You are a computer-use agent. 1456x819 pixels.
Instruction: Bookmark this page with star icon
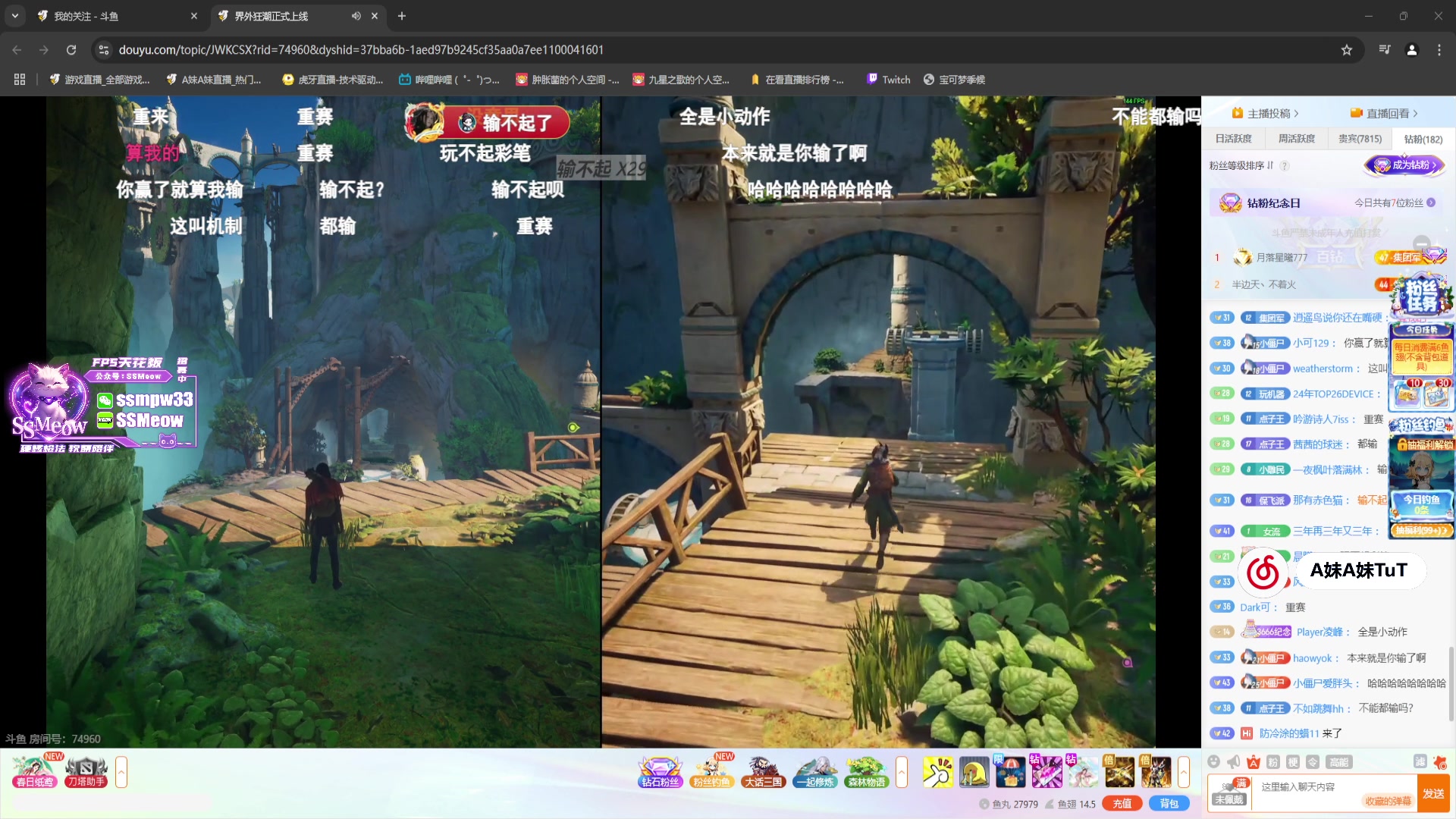1347,50
